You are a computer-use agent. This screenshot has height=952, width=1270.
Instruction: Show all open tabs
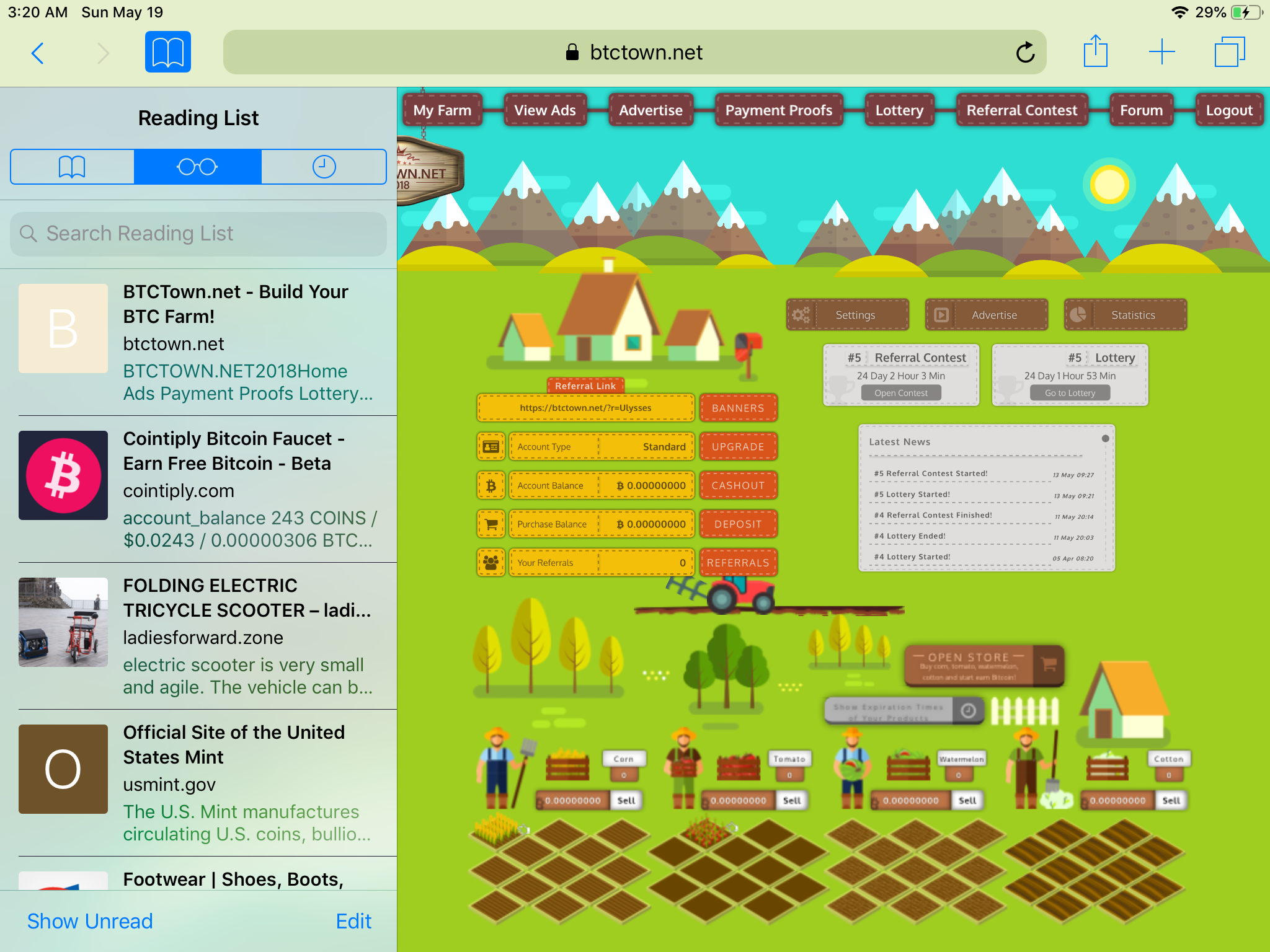pyautogui.click(x=1229, y=52)
